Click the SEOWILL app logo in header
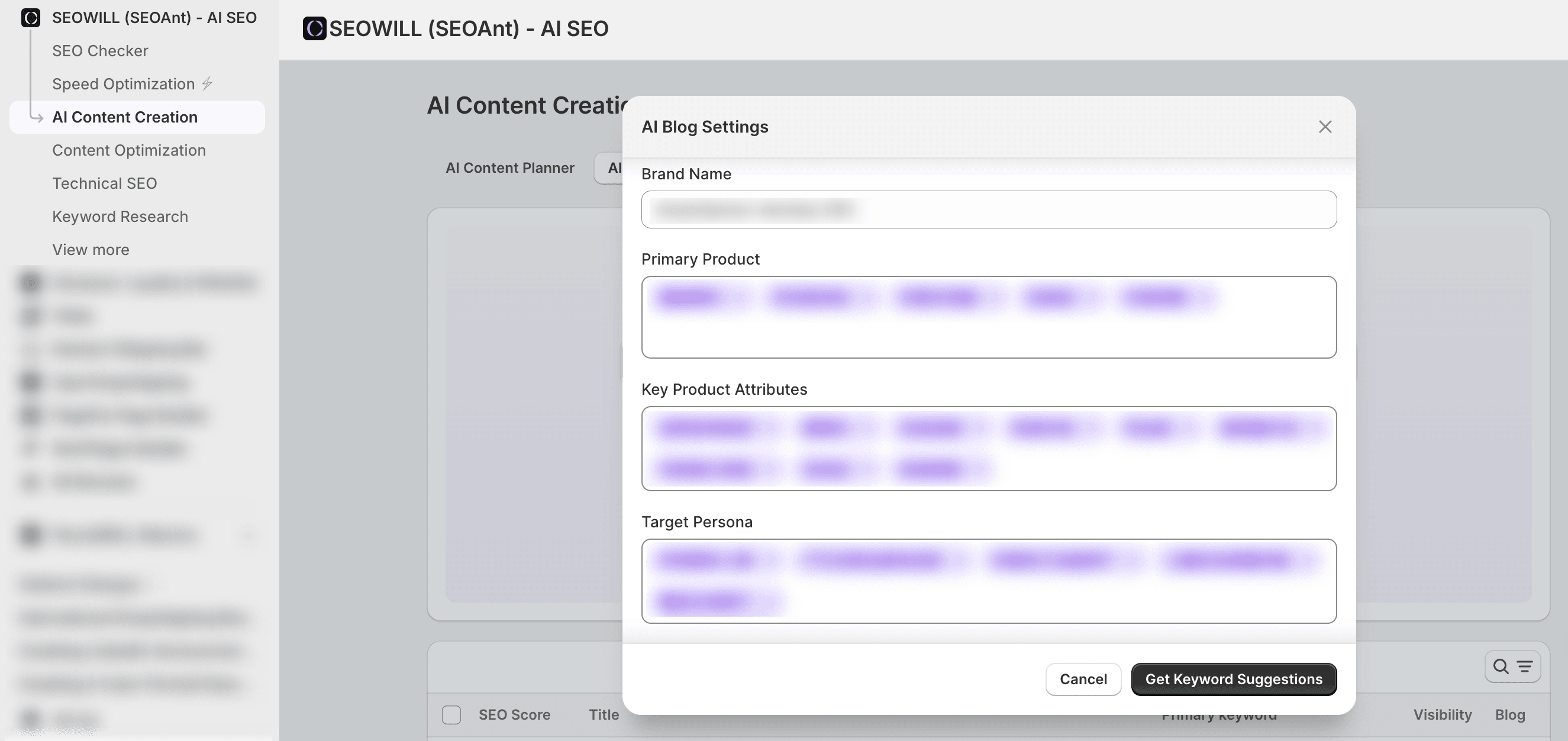This screenshot has height=741, width=1568. tap(315, 28)
